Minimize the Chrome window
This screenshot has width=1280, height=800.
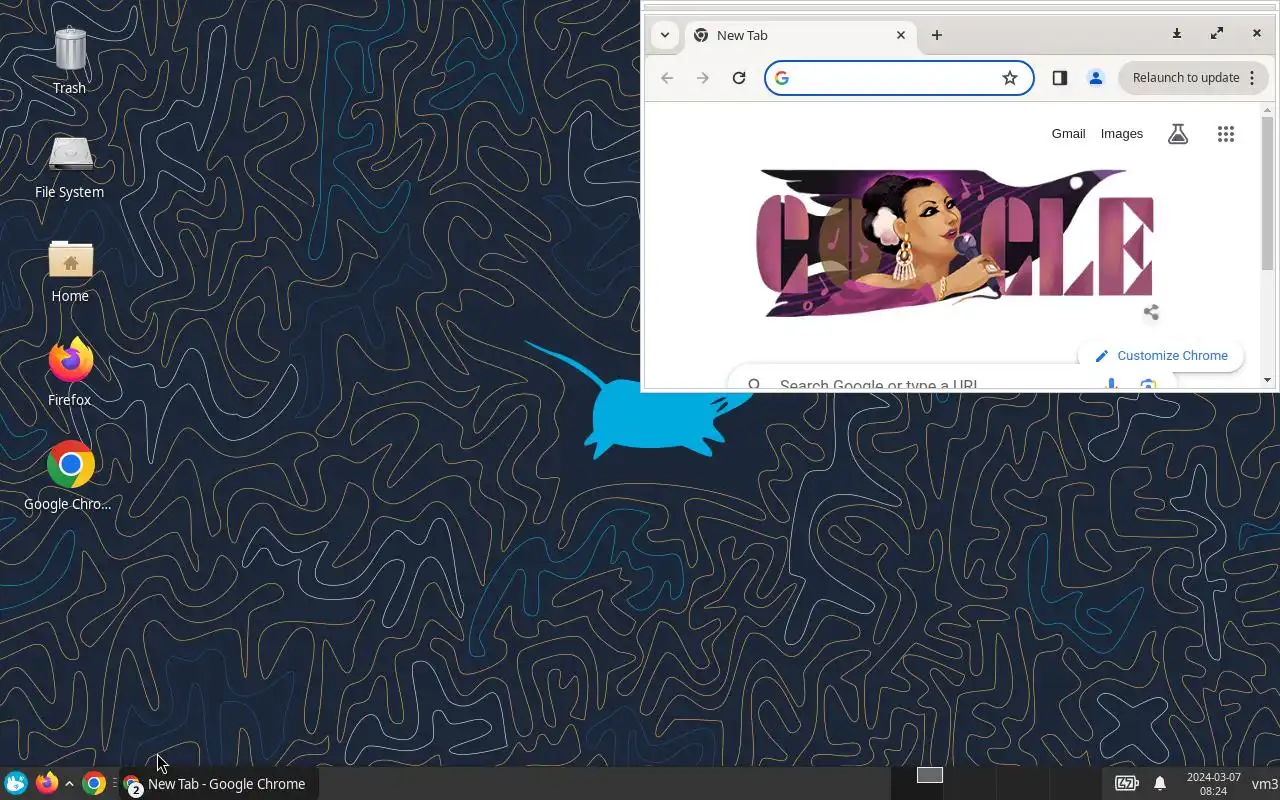pyautogui.click(x=1177, y=34)
